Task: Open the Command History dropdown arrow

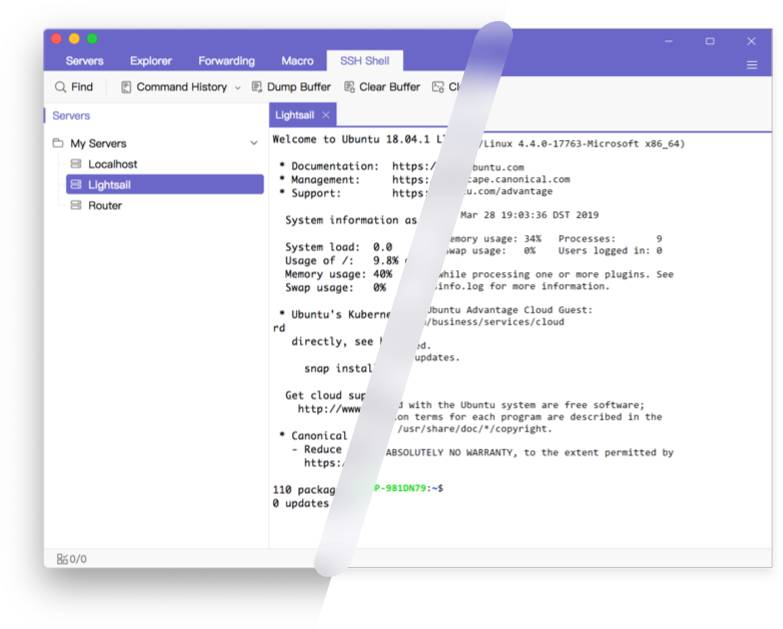Action: [x=238, y=88]
